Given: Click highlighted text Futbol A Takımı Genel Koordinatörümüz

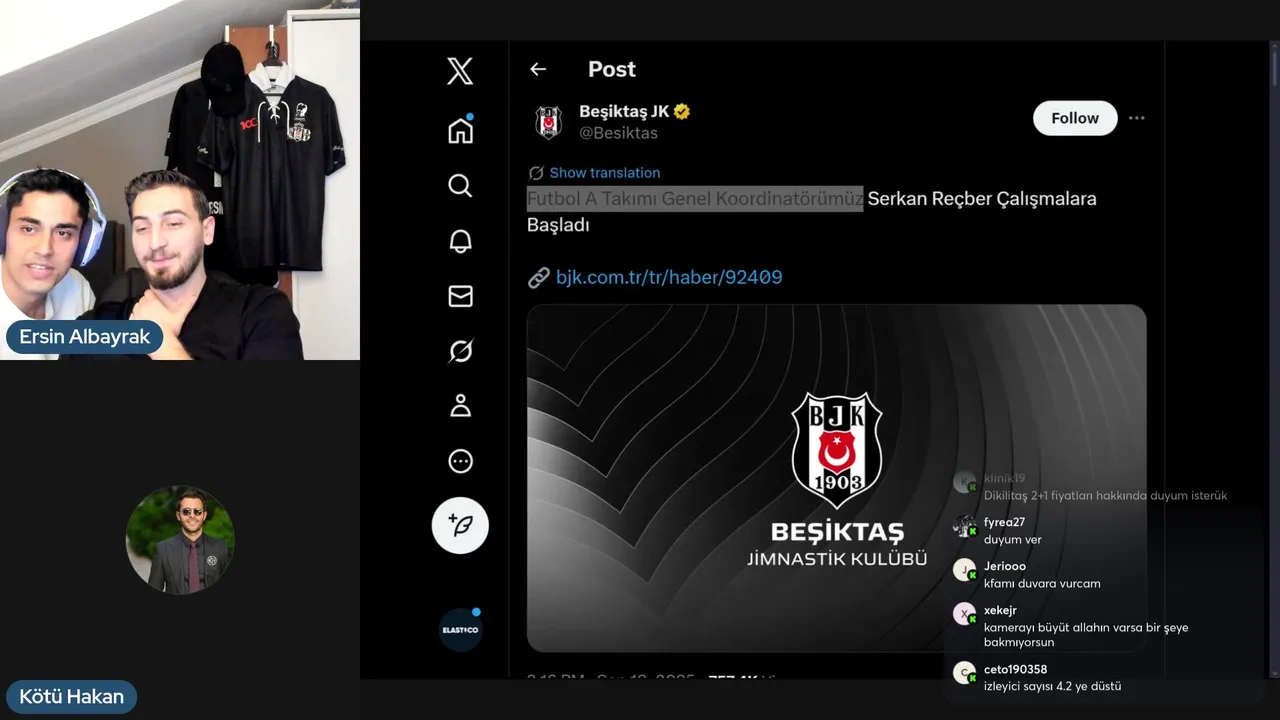Looking at the screenshot, I should (695, 198).
